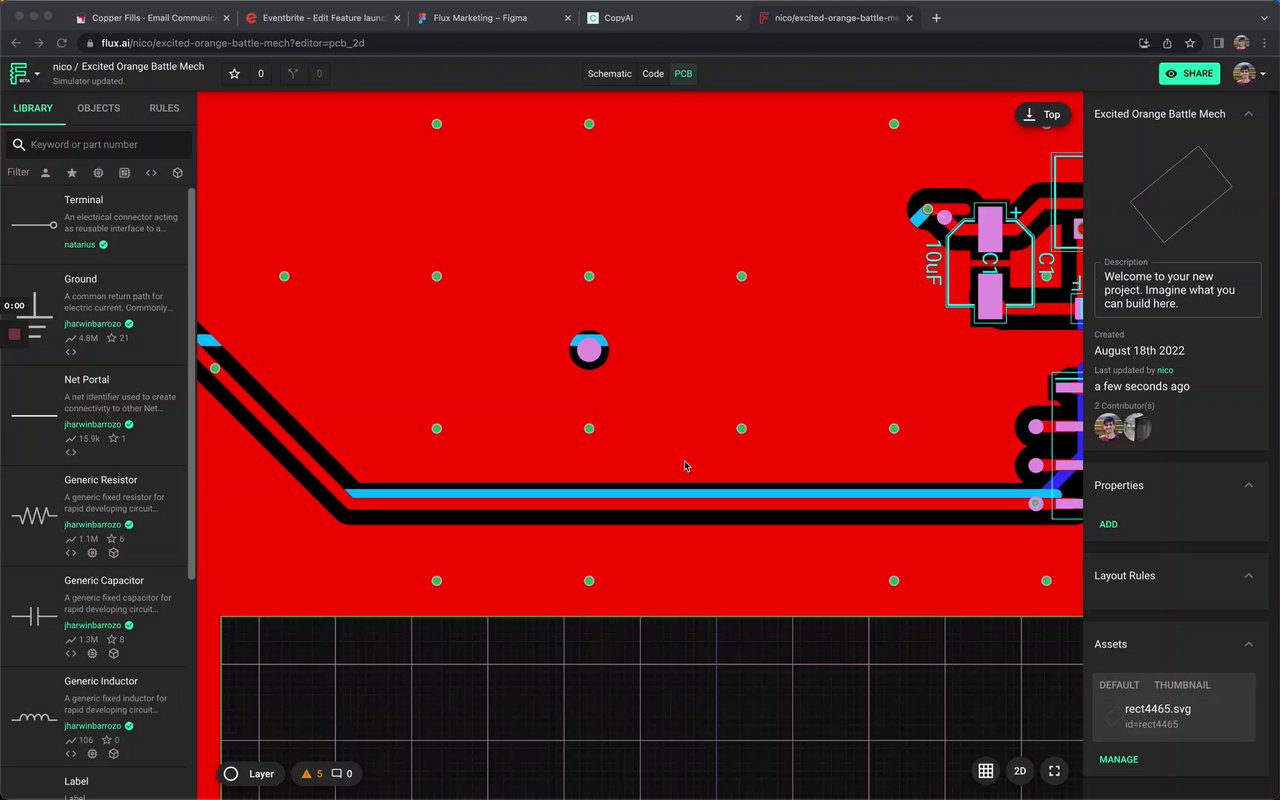Click the project Description text box
This screenshot has height=800, width=1280.
pyautogui.click(x=1177, y=290)
